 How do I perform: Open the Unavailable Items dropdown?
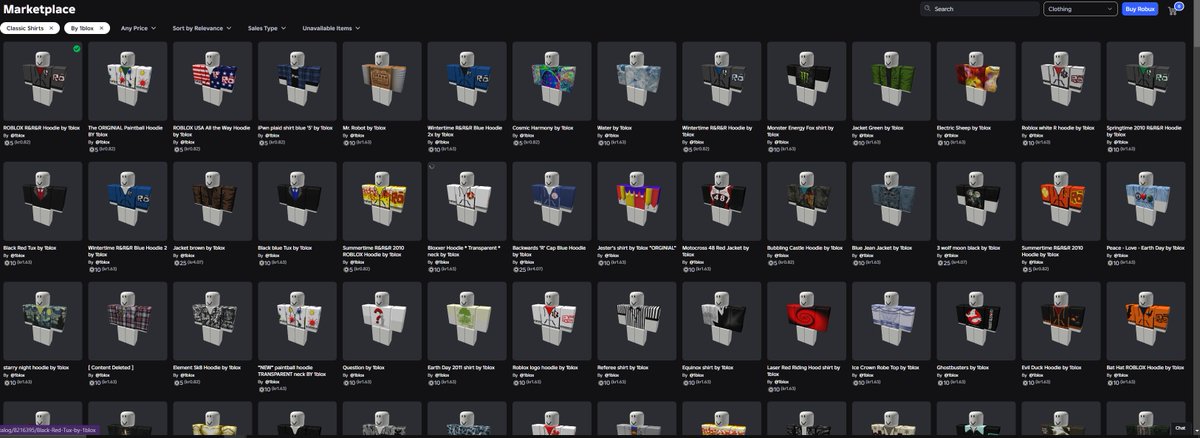tap(331, 28)
